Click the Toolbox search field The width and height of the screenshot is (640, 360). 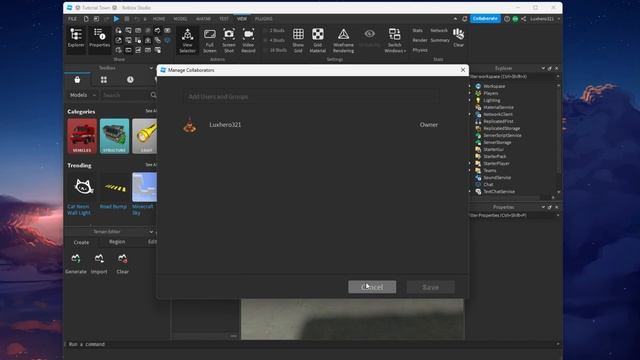[x=125, y=95]
